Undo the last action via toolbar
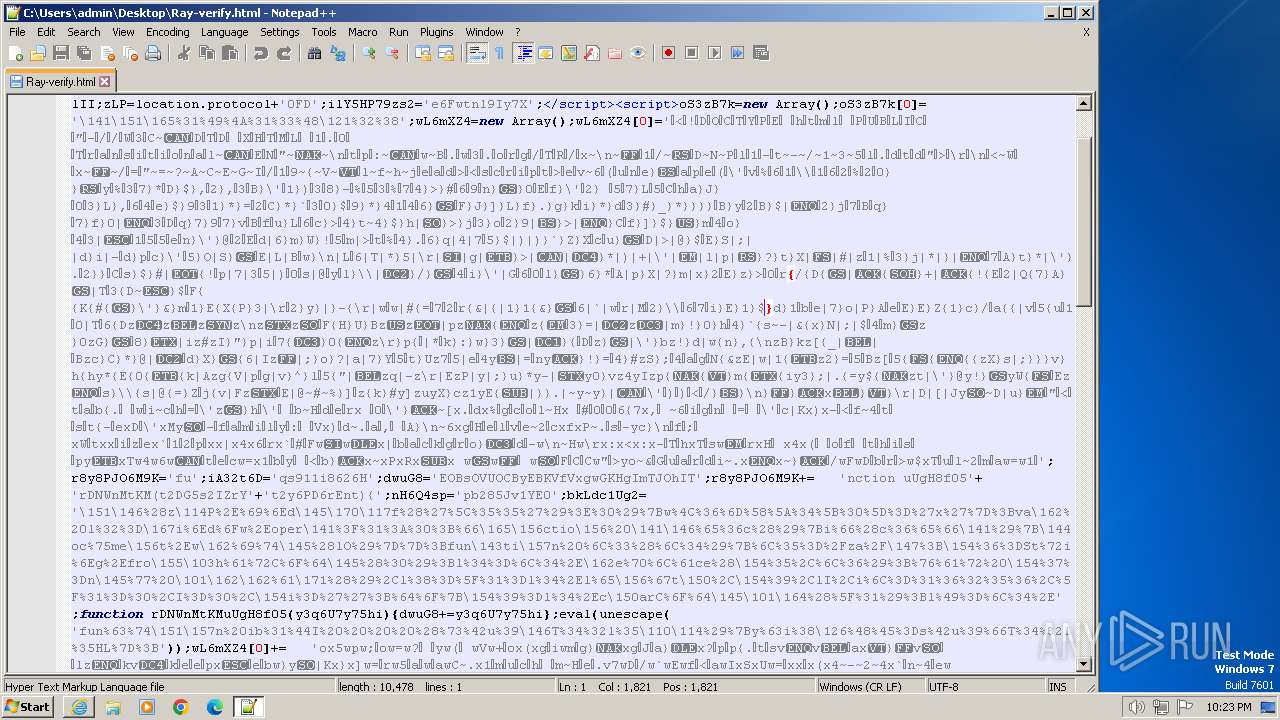This screenshot has width=1280, height=720. (260, 53)
